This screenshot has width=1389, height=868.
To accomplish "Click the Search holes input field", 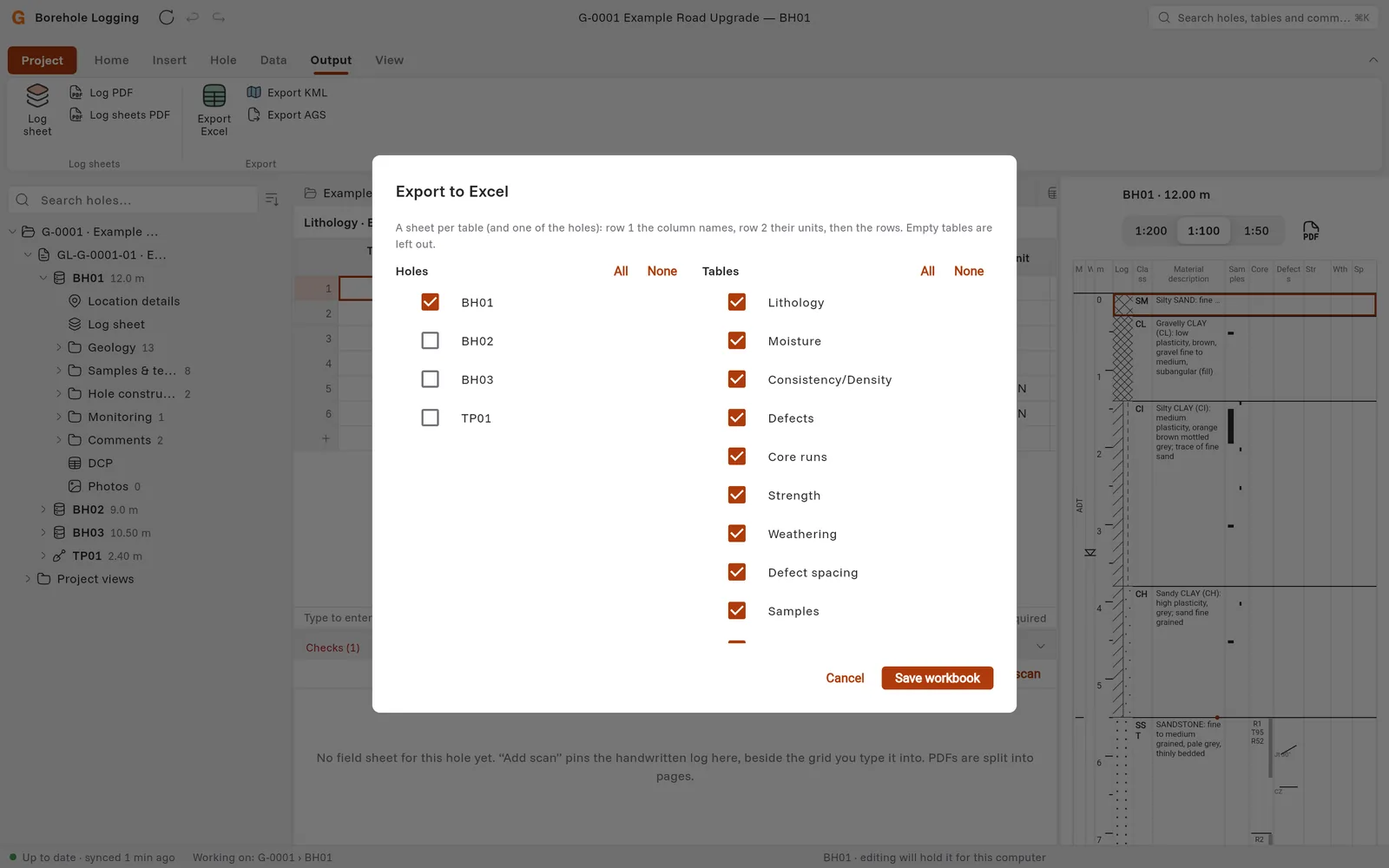I will pyautogui.click(x=134, y=200).
